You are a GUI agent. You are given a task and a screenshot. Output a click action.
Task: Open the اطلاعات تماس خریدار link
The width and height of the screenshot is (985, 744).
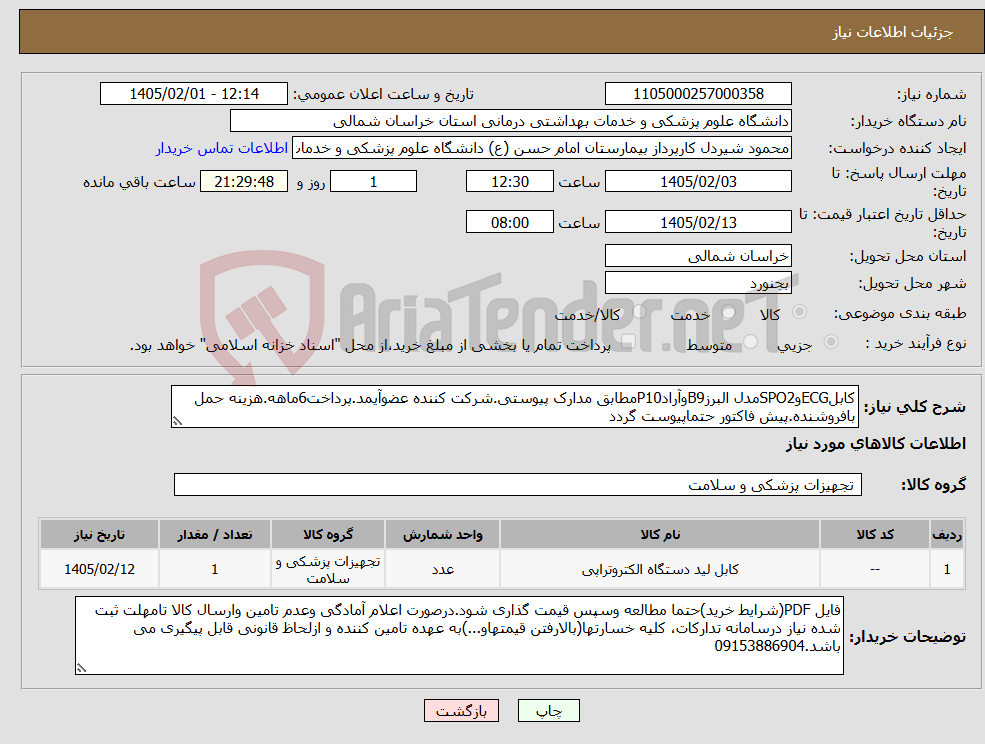click(x=222, y=148)
